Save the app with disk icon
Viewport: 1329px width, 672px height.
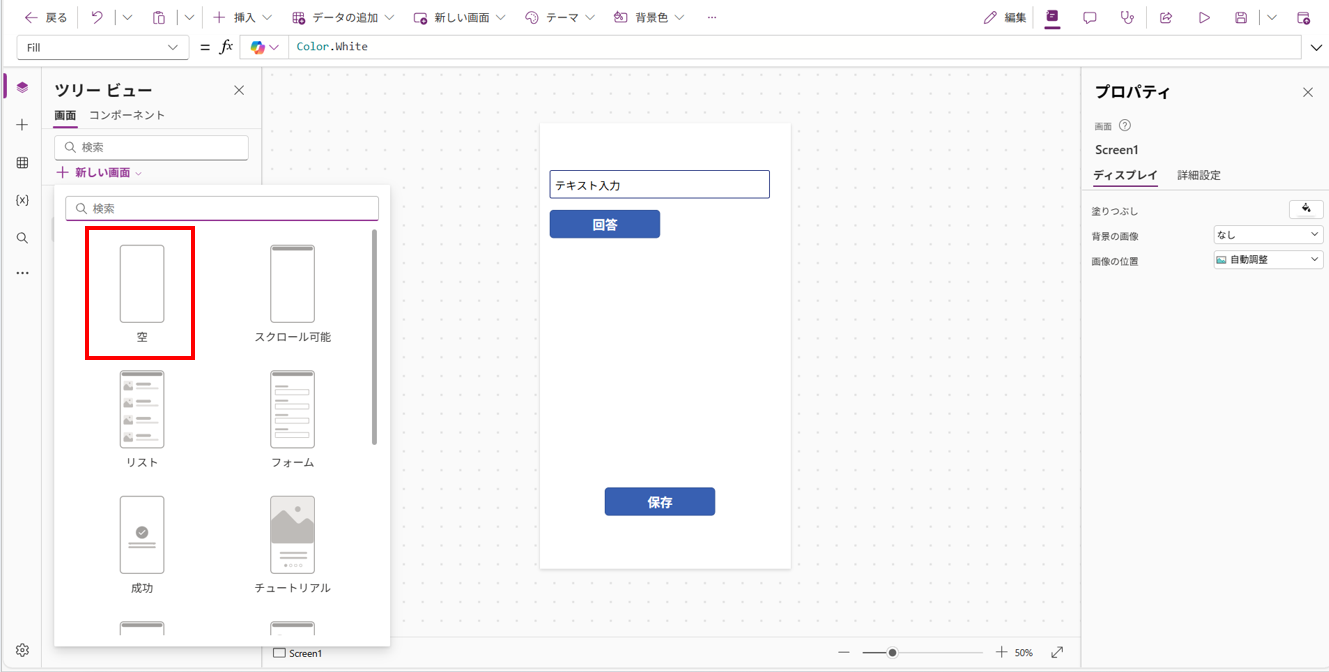(x=1241, y=18)
